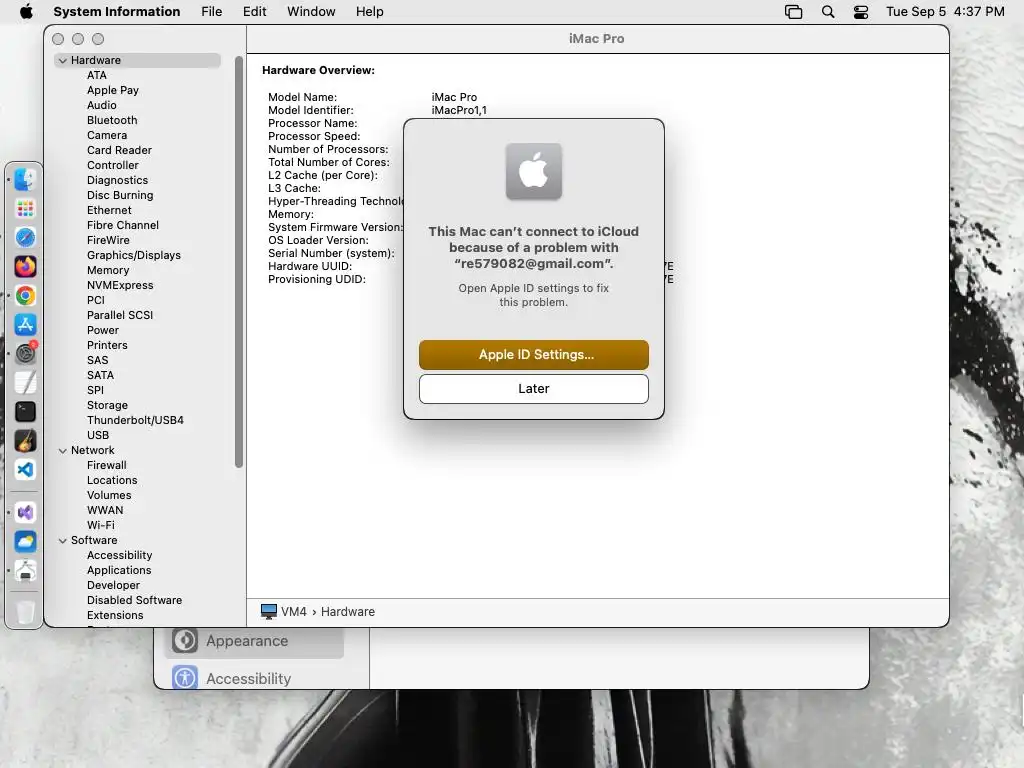Click the date and time in the menu bar

point(945,12)
